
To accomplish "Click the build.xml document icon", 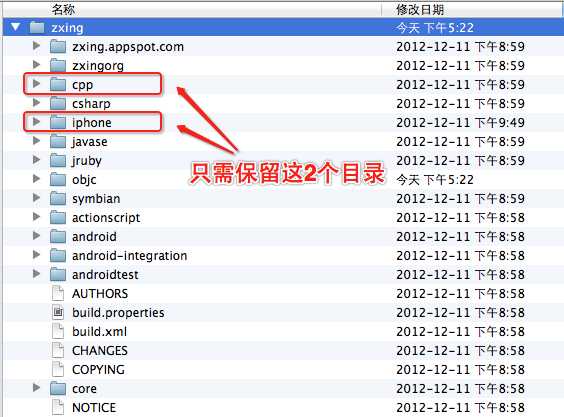I will pyautogui.click(x=58, y=331).
